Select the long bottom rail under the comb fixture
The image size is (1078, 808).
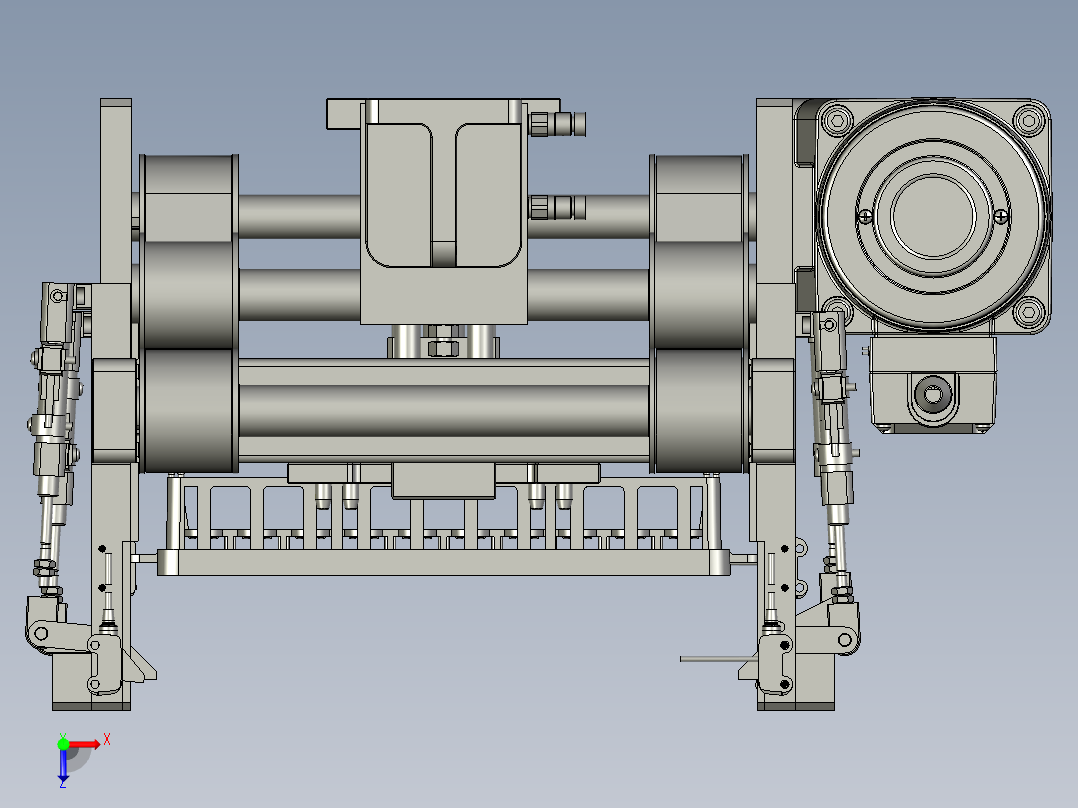[443, 562]
